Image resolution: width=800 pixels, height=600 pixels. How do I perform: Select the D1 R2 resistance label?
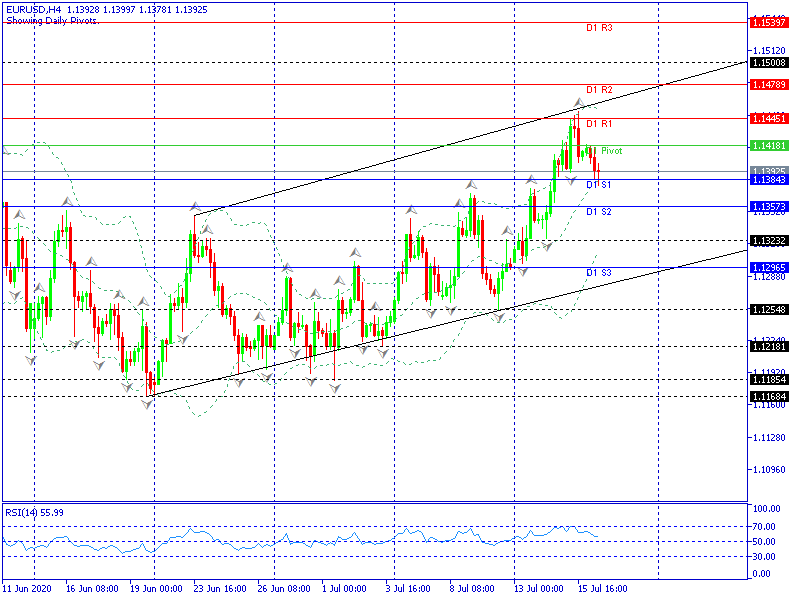tap(599, 90)
